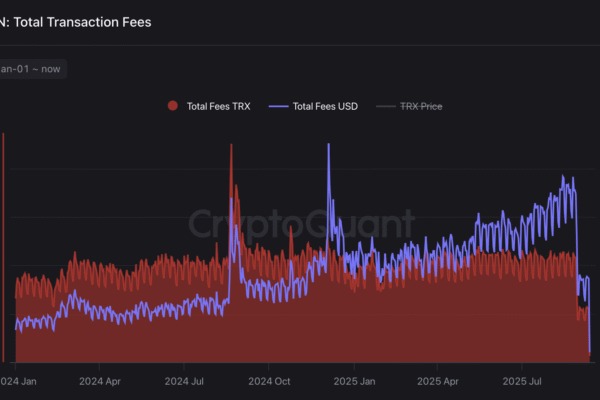Open the date range selector ending in 'now'
600x400 pixels.
32,69
